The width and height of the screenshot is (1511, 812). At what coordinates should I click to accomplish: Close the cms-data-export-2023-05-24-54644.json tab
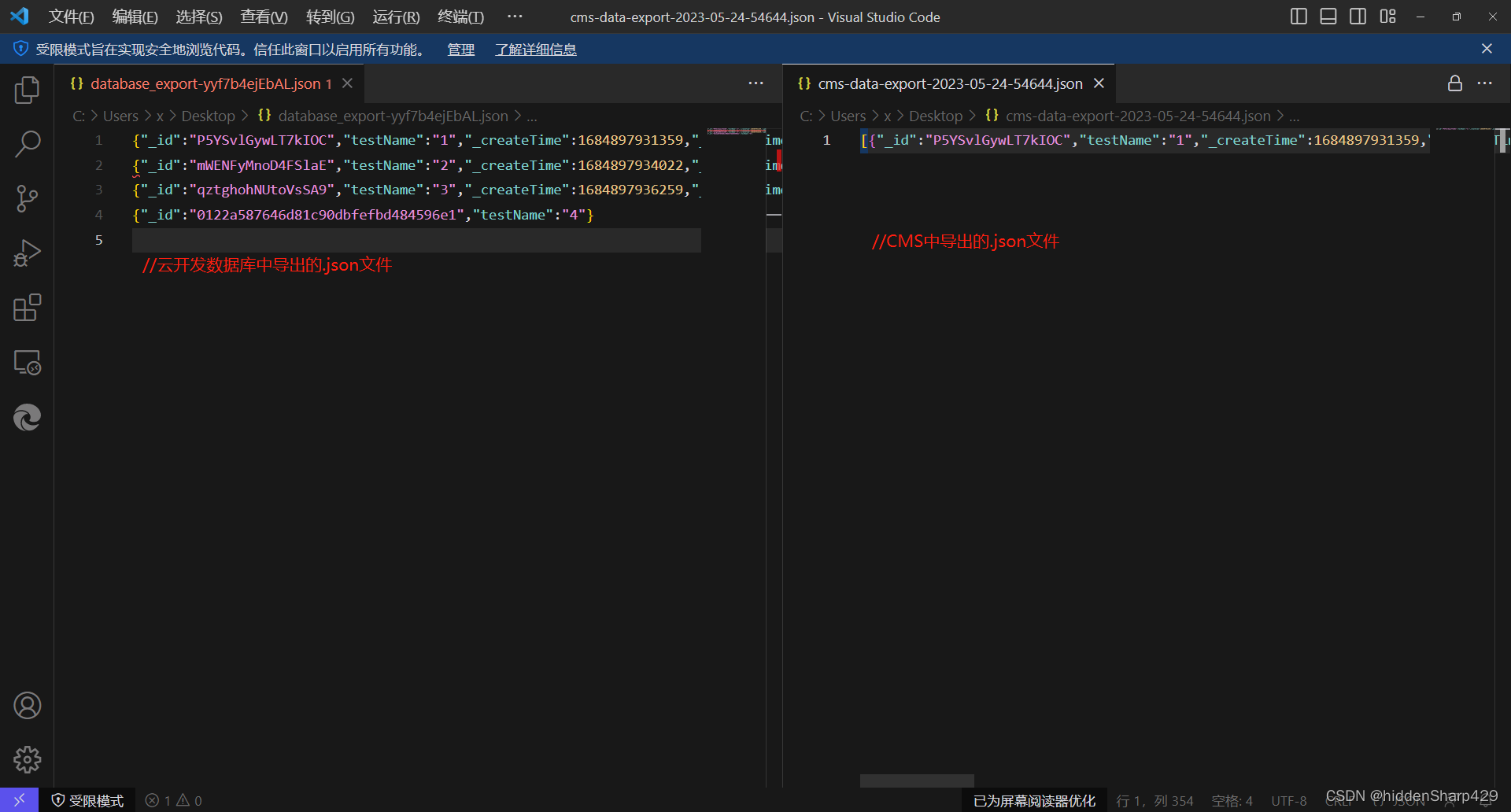click(x=1099, y=83)
